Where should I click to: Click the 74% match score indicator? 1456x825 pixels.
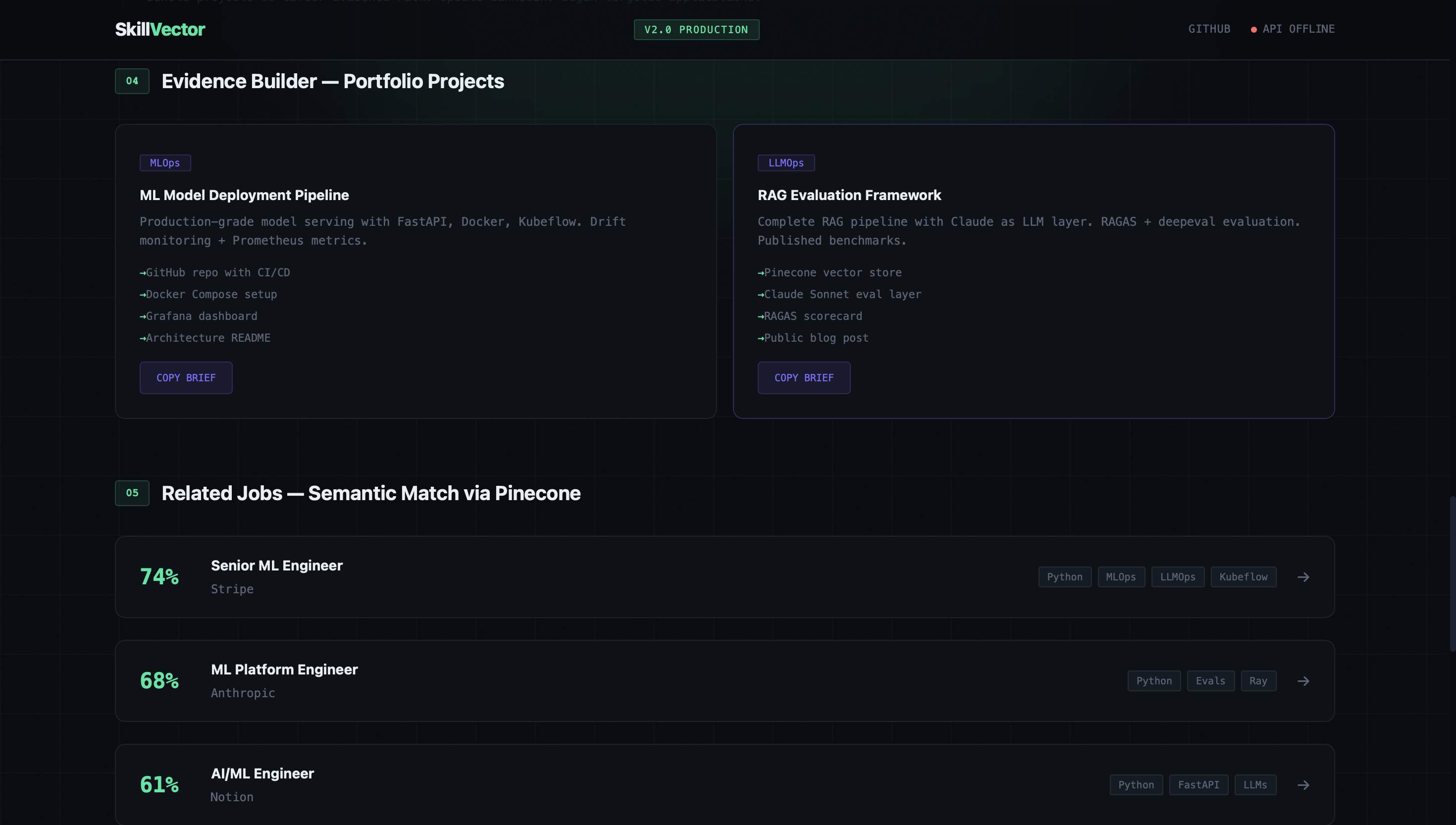click(159, 576)
